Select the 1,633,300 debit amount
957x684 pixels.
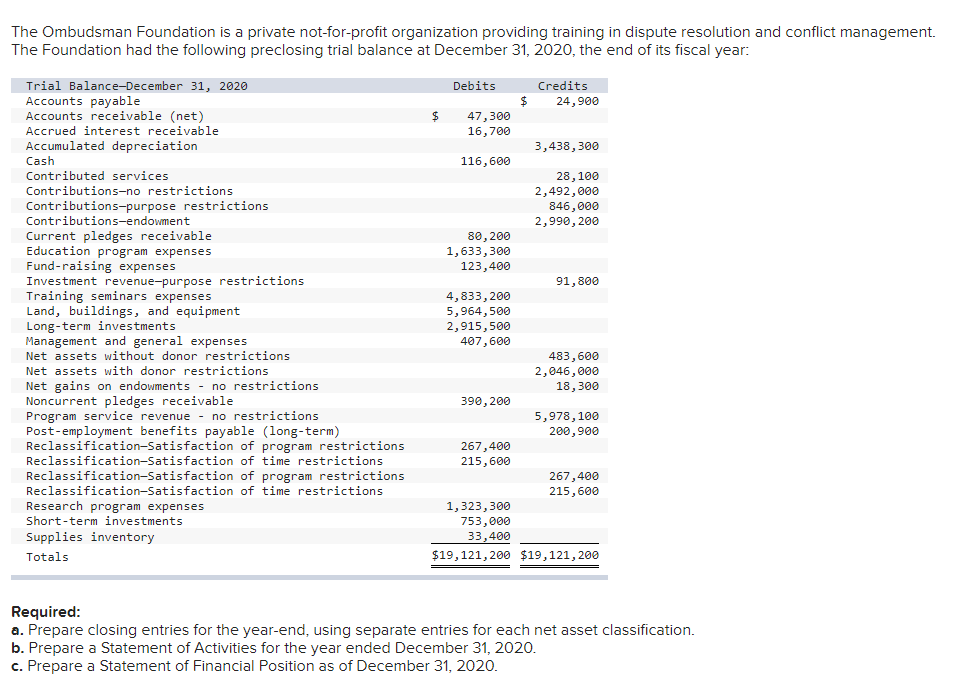[478, 251]
